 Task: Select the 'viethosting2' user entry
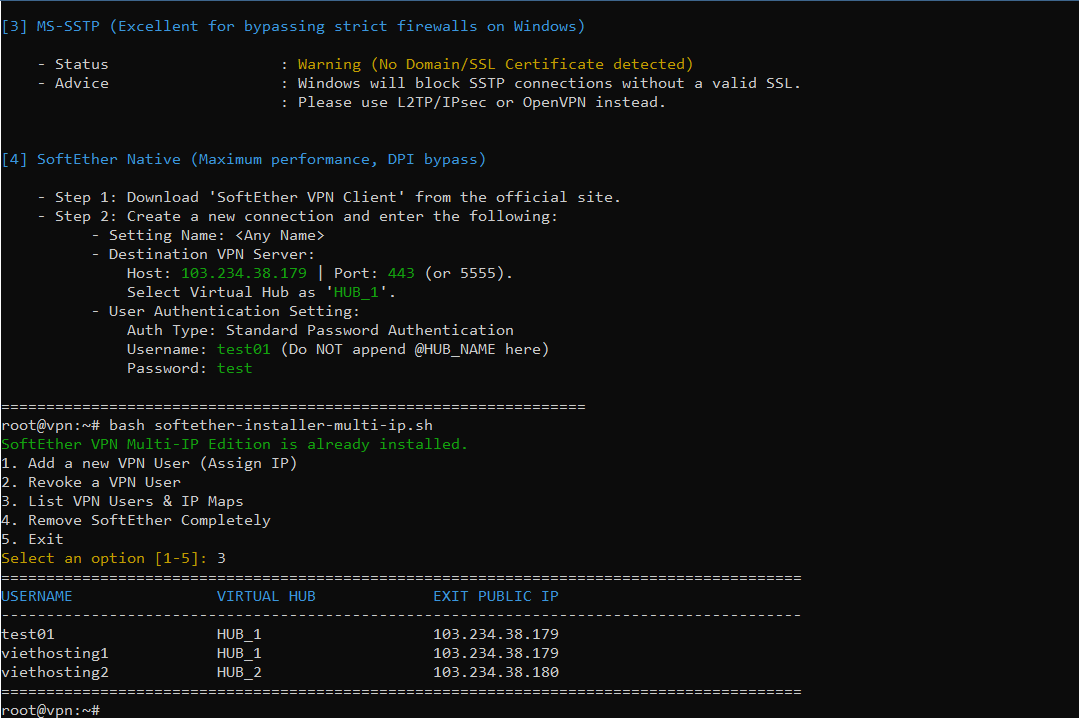54,671
